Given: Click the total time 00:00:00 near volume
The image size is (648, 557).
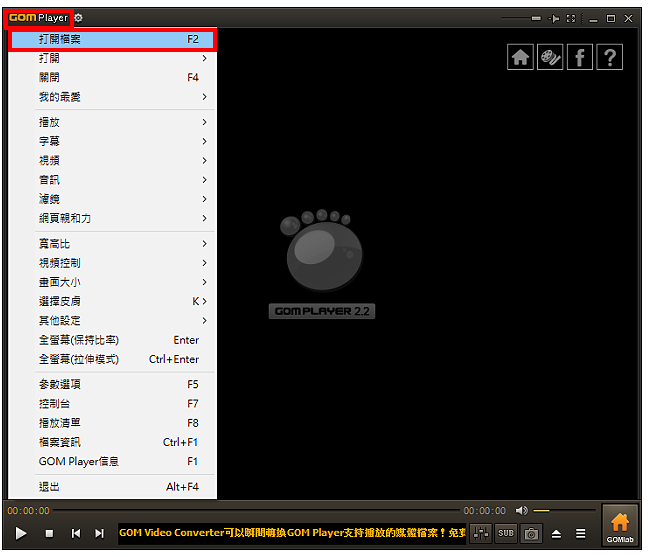Looking at the screenshot, I should [x=484, y=511].
